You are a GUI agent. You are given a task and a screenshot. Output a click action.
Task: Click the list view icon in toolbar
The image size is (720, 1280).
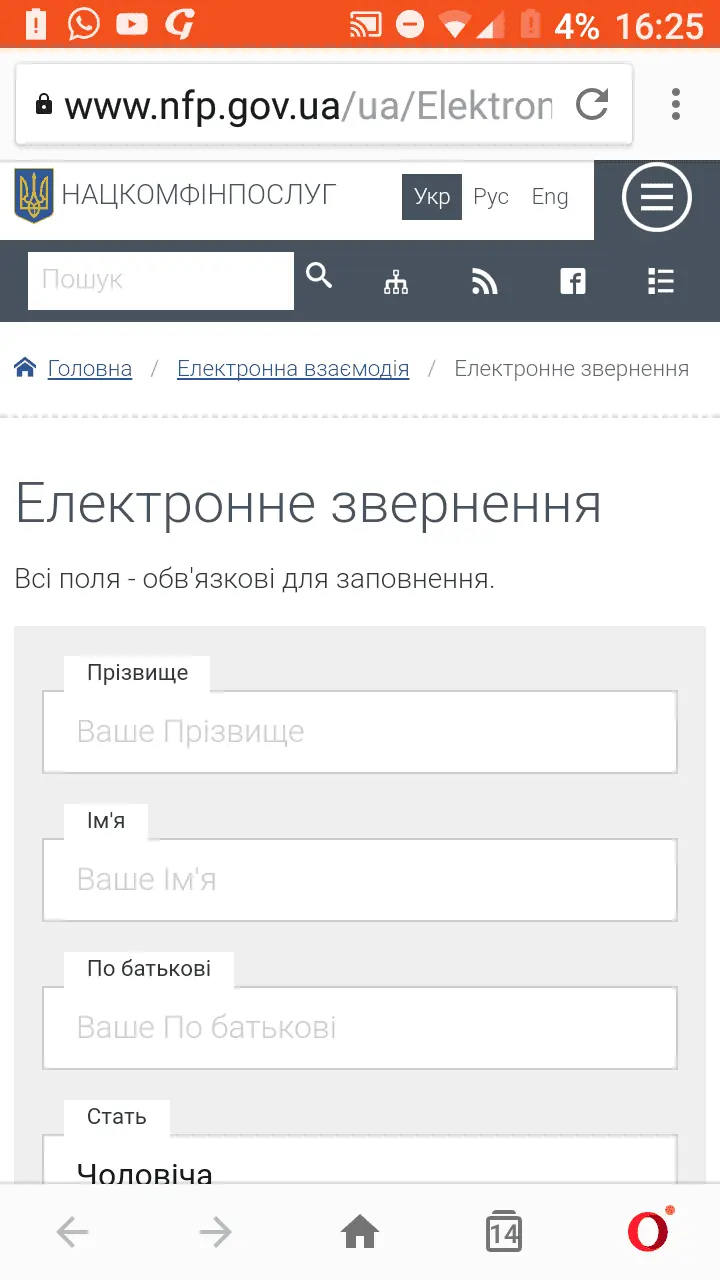660,283
